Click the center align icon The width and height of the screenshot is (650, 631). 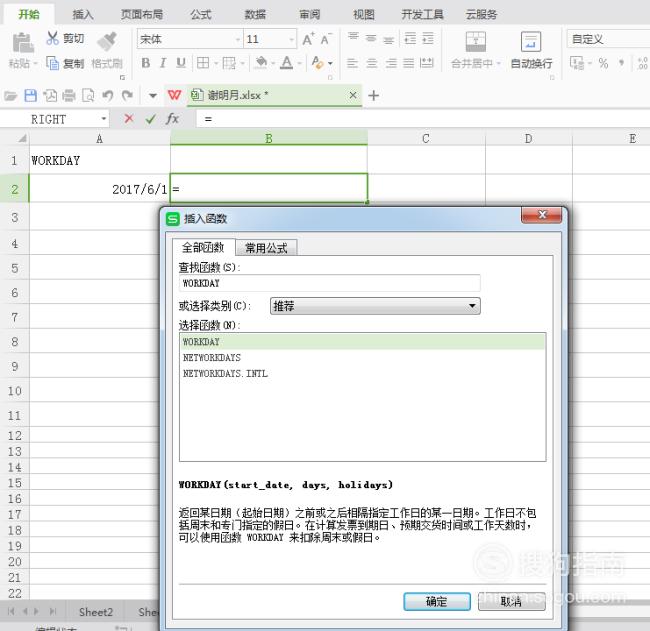click(372, 63)
